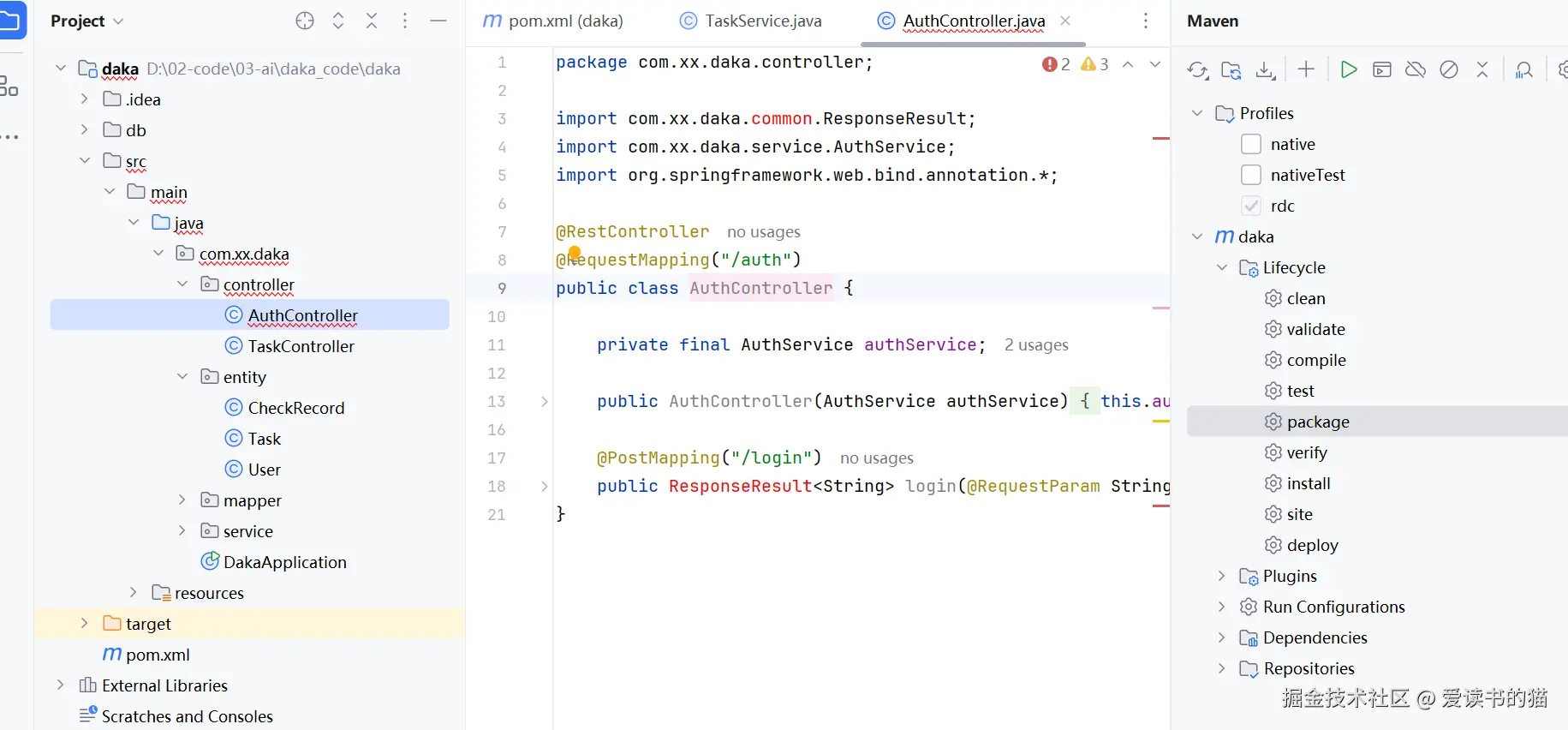Screen dimensions: 1568x730
Task: Expand the mapper package
Action: pyautogui.click(x=182, y=500)
